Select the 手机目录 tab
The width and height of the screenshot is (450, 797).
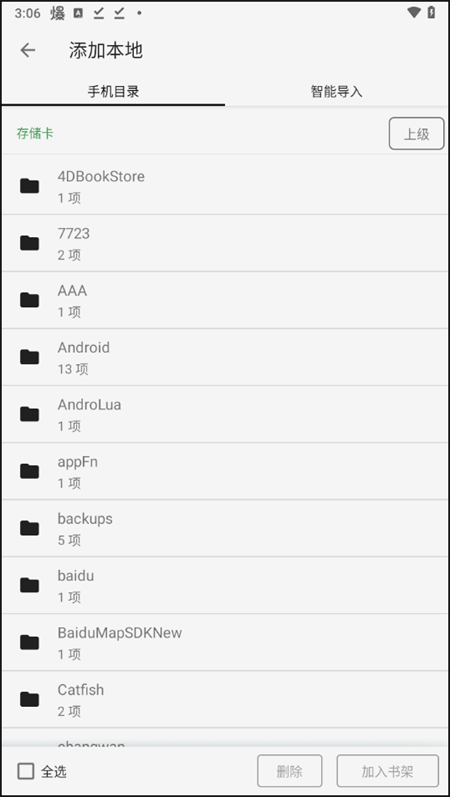113,91
